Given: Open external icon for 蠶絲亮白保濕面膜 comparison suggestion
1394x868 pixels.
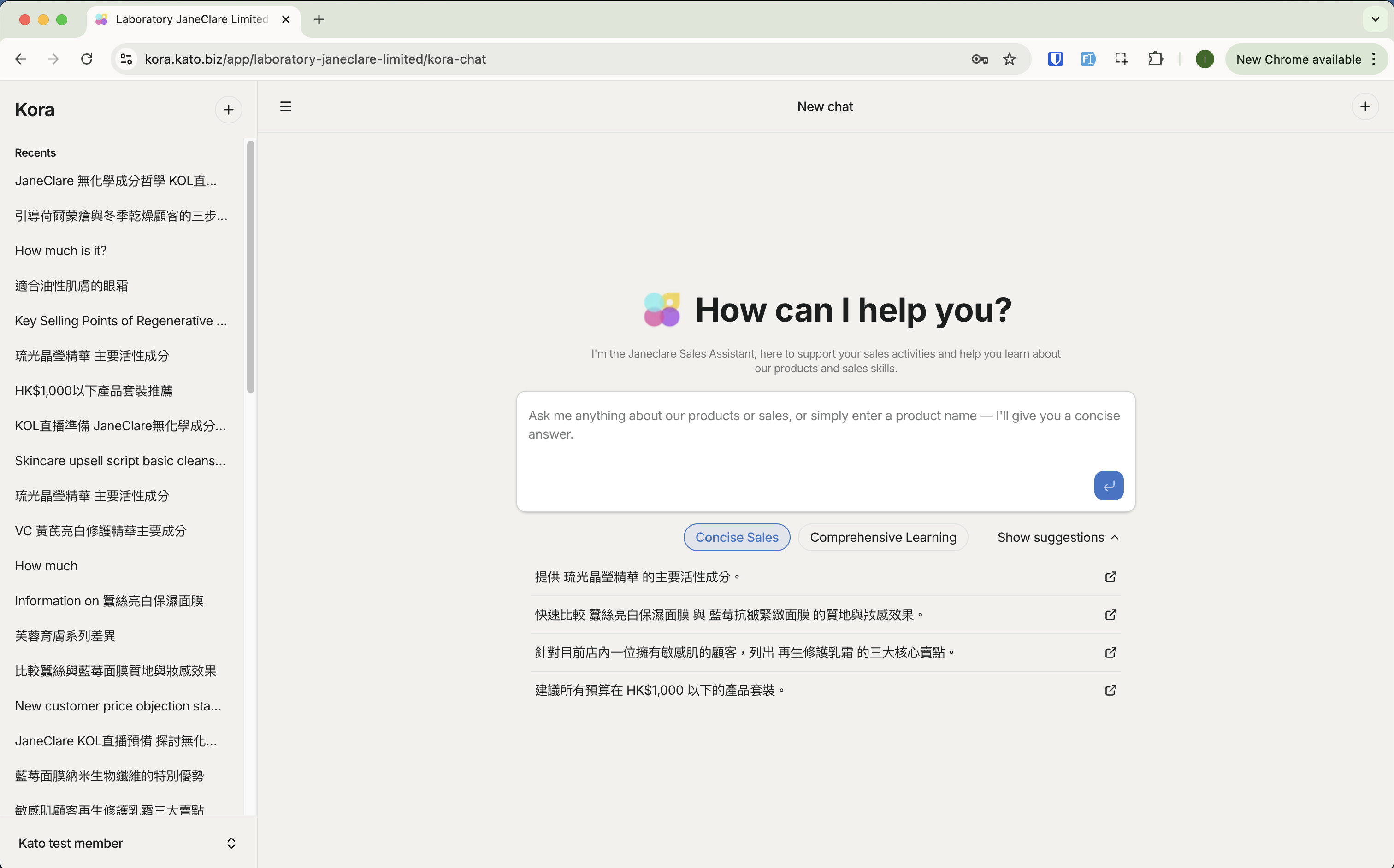Looking at the screenshot, I should click(1110, 615).
